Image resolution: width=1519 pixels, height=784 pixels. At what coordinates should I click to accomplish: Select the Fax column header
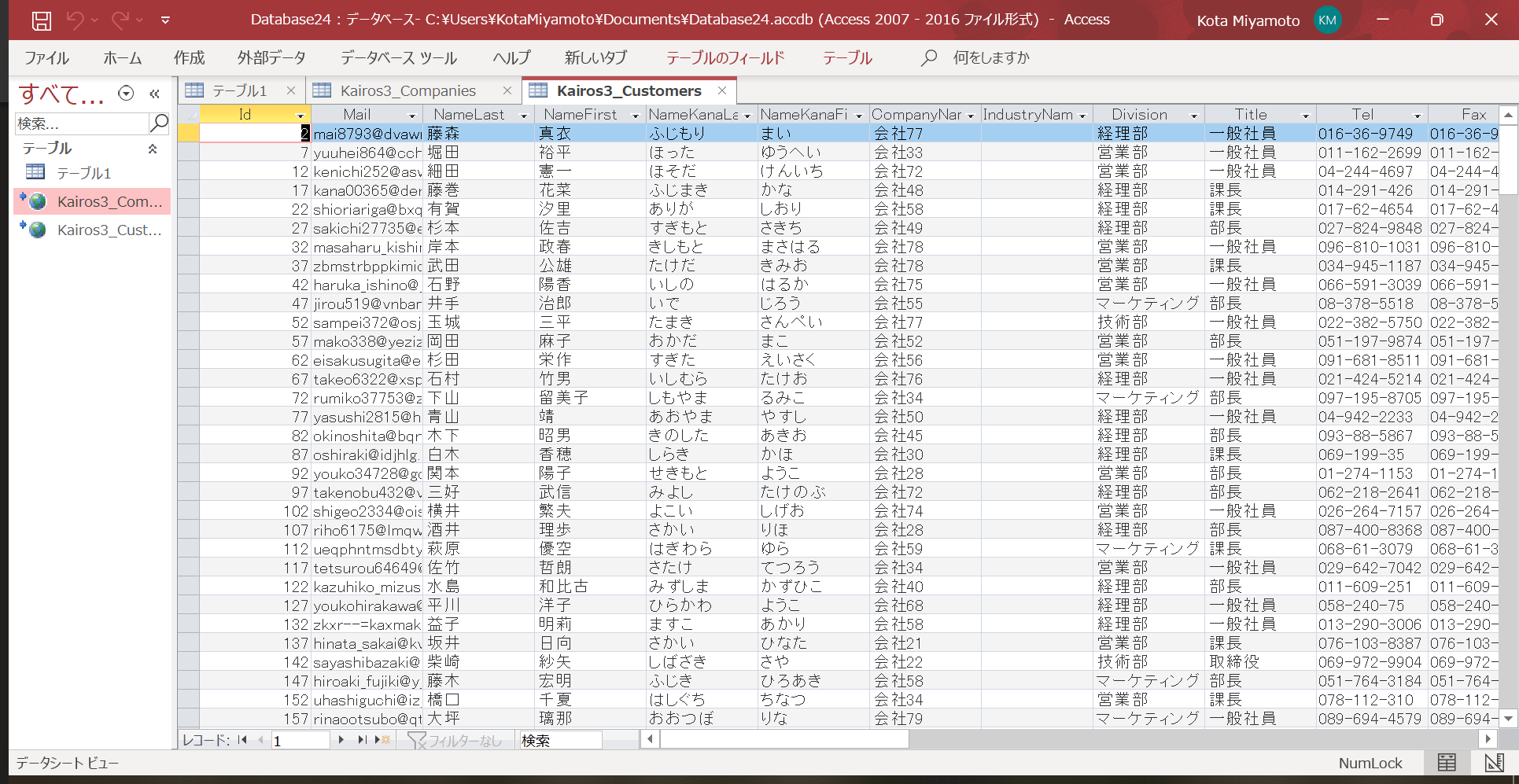pos(1463,115)
